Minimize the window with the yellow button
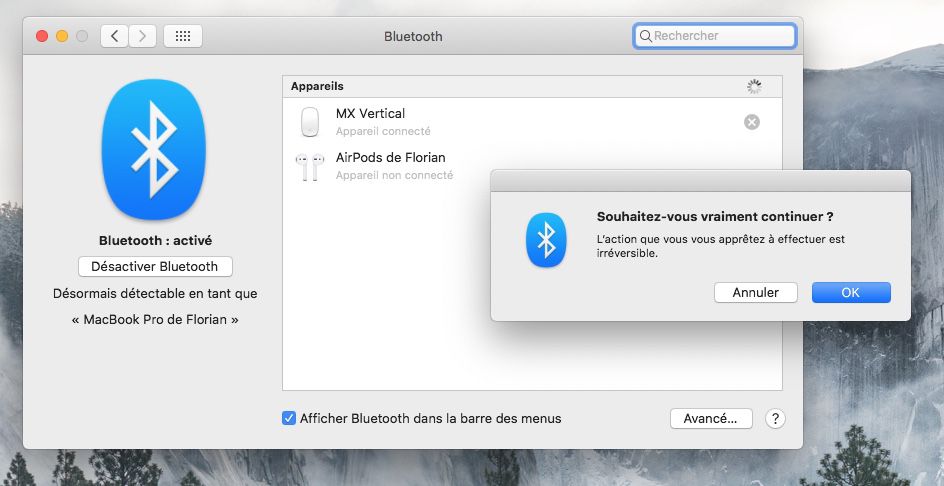944x486 pixels. tap(62, 36)
